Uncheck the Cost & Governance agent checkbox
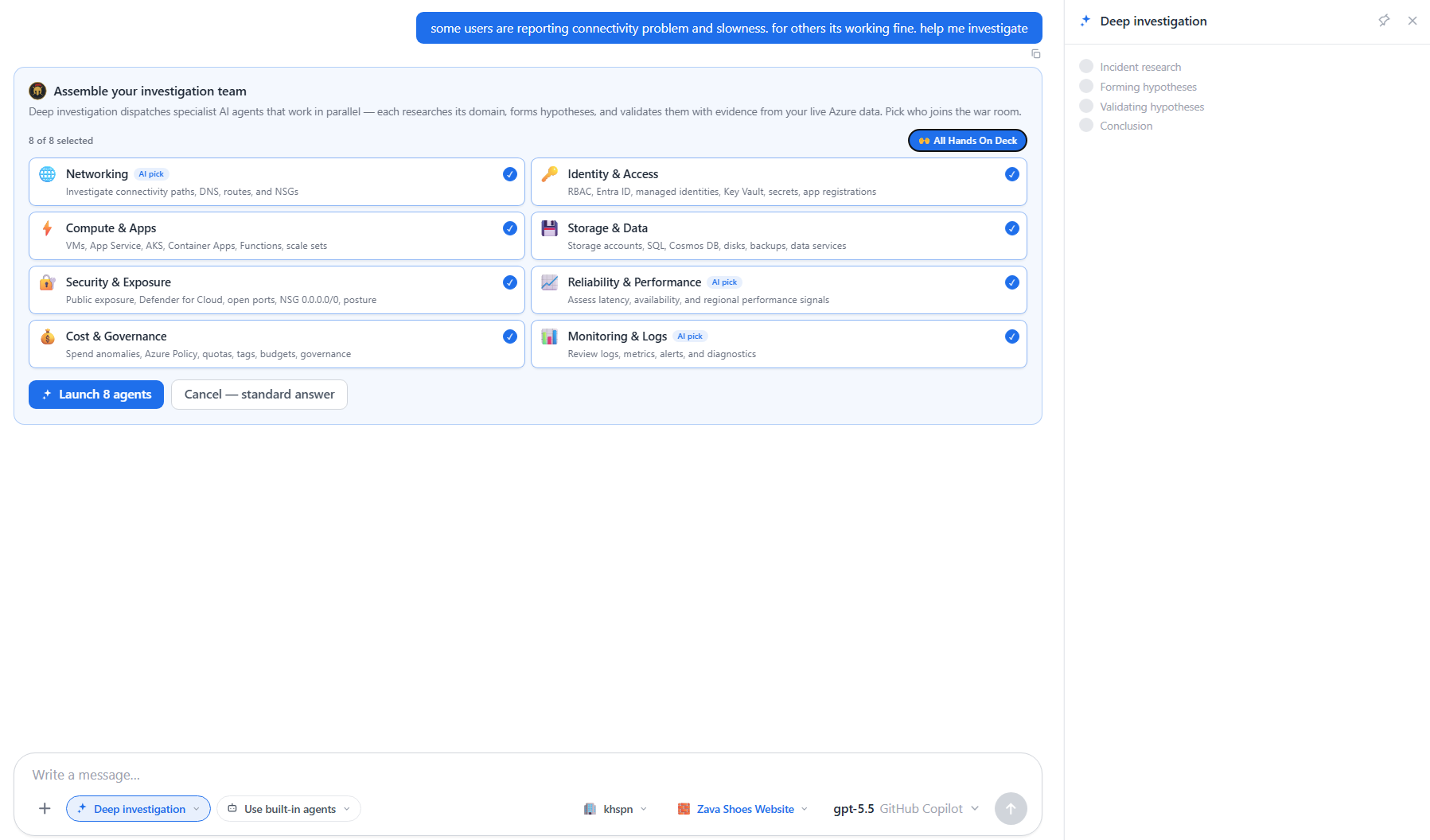Image resolution: width=1430 pixels, height=840 pixels. 510,336
